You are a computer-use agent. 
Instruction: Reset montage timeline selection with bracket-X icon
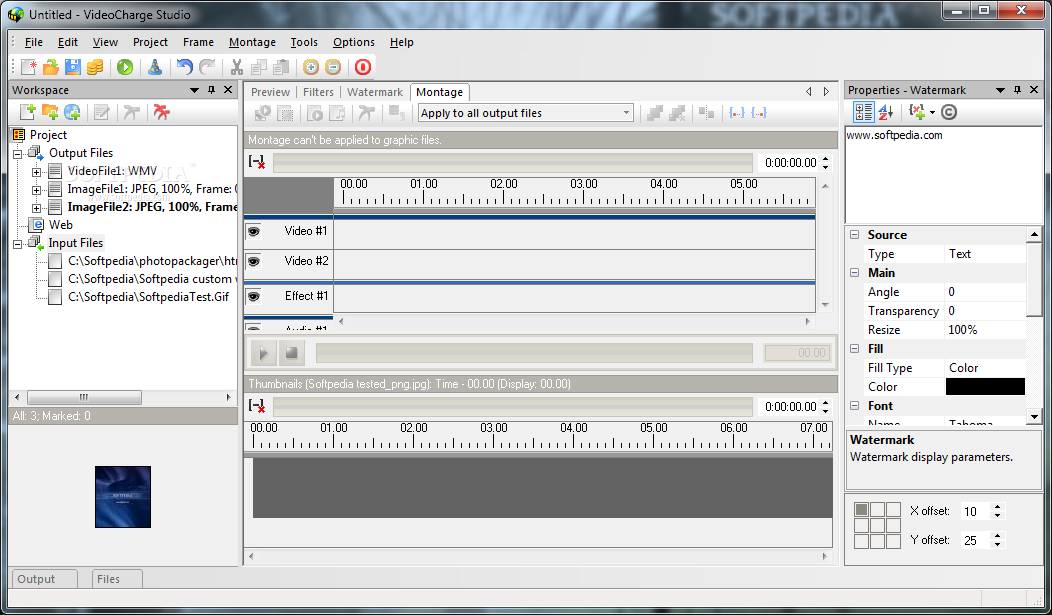[257, 162]
